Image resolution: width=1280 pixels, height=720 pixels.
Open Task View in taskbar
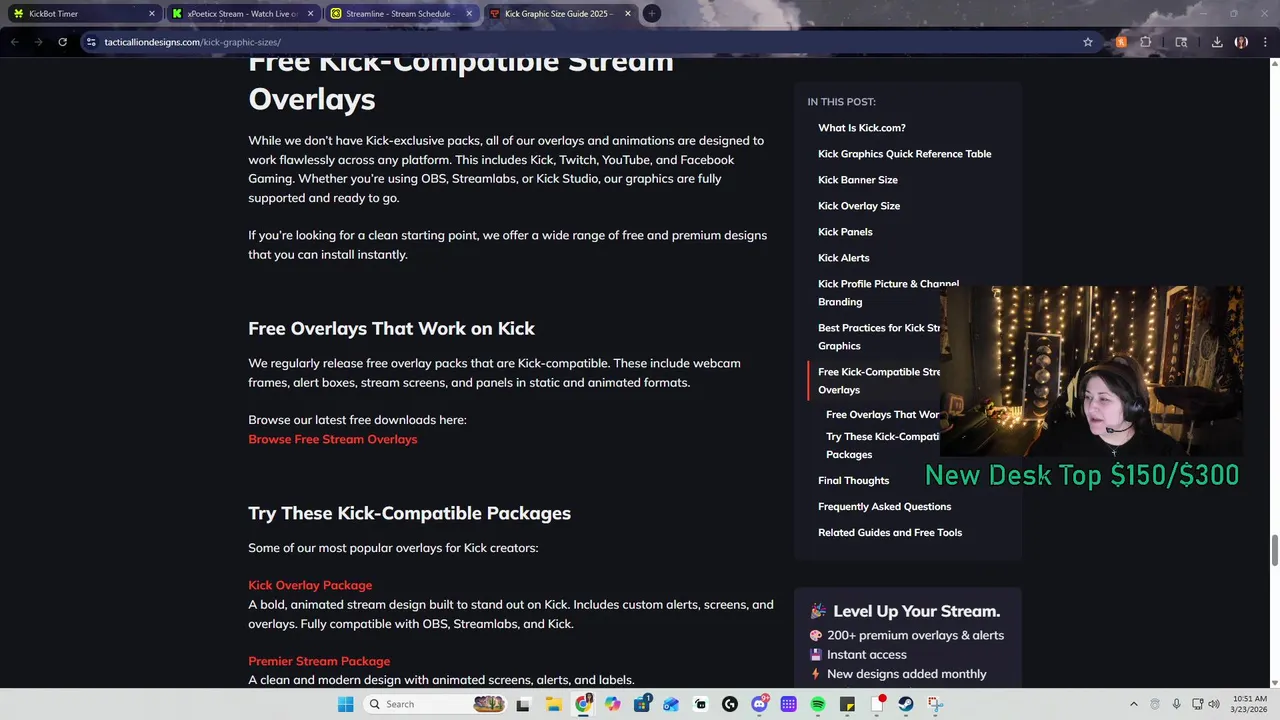(x=522, y=704)
